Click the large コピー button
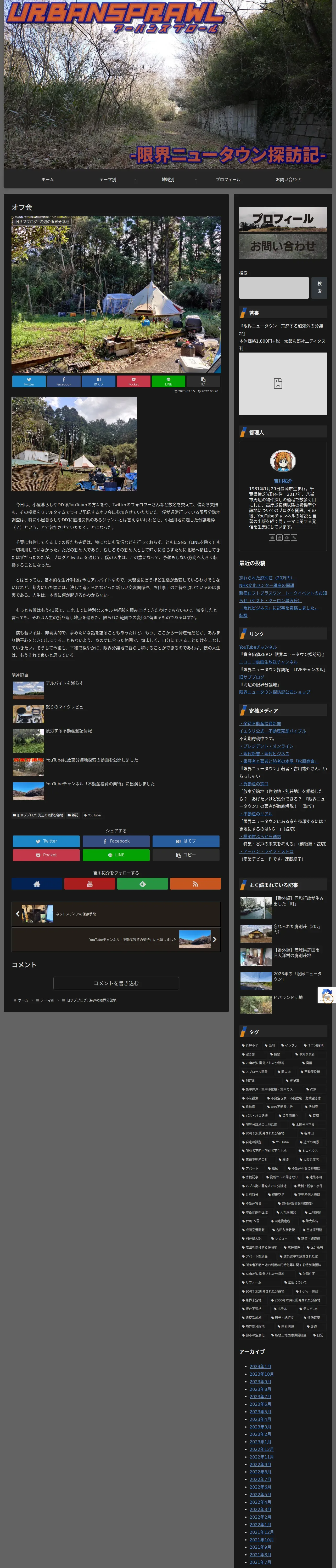The image size is (336, 1568). click(x=186, y=855)
